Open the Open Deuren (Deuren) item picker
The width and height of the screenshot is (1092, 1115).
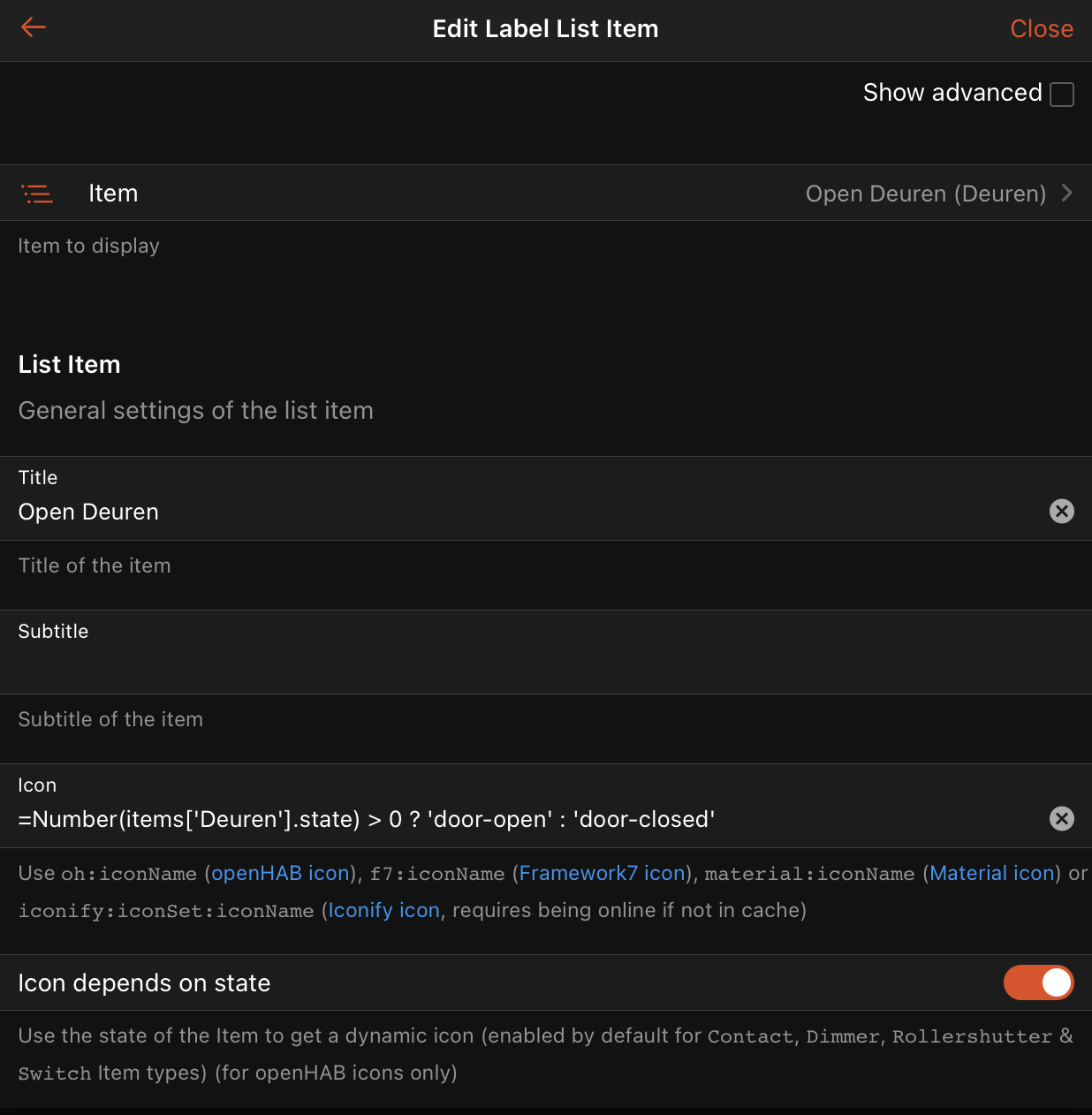tap(925, 193)
